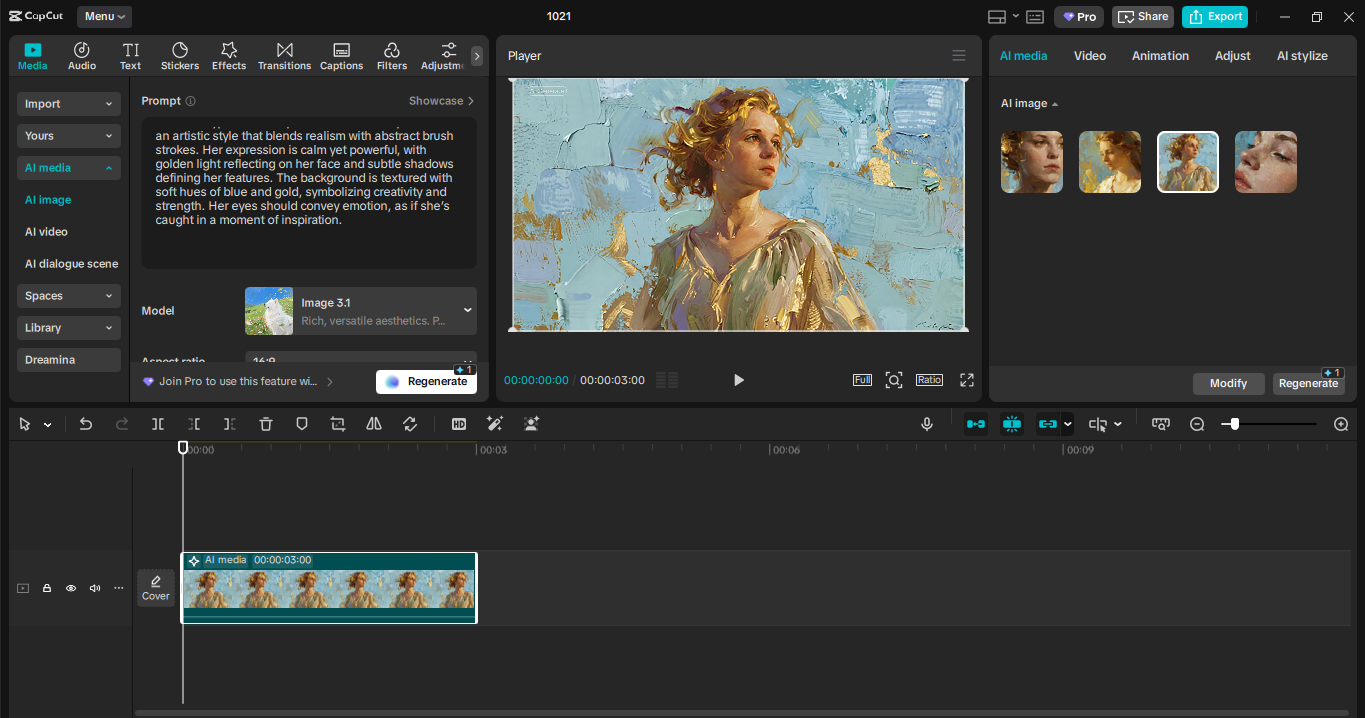Open the Menu dropdown in the title bar

coord(103,16)
